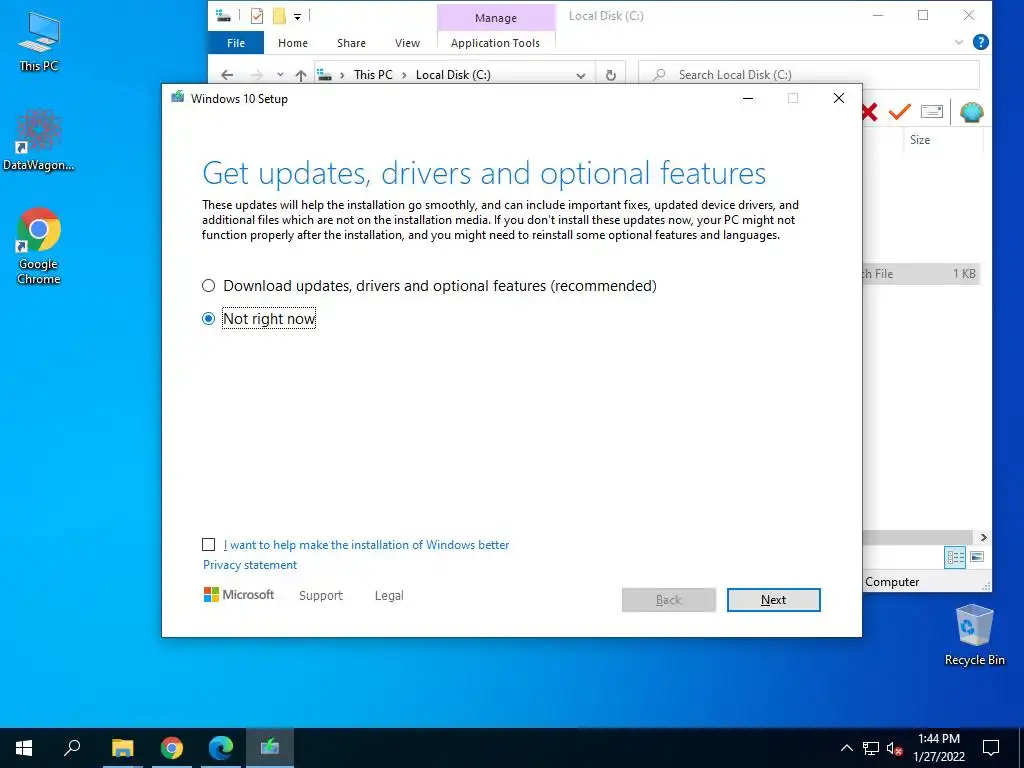Open Explorer help question mark
1024x768 pixels.
pyautogui.click(x=980, y=42)
